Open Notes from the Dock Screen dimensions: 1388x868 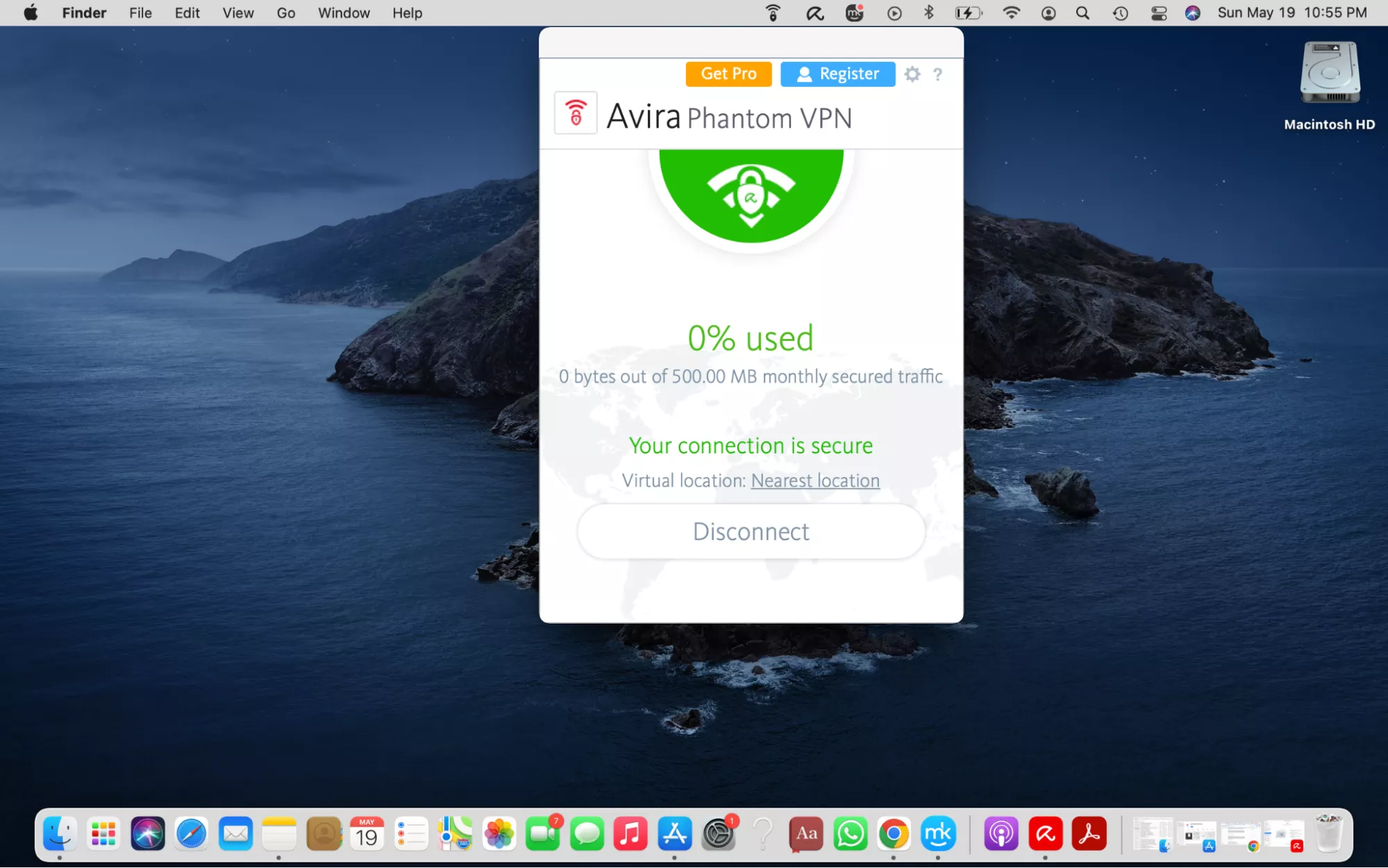click(x=279, y=834)
